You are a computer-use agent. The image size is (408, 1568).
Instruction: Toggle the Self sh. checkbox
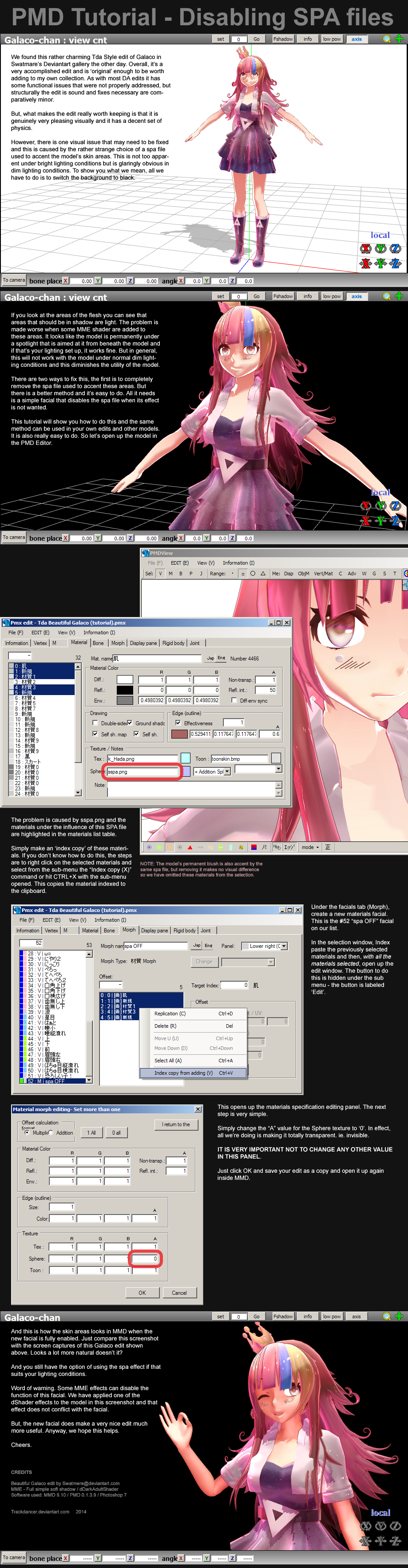[136, 734]
